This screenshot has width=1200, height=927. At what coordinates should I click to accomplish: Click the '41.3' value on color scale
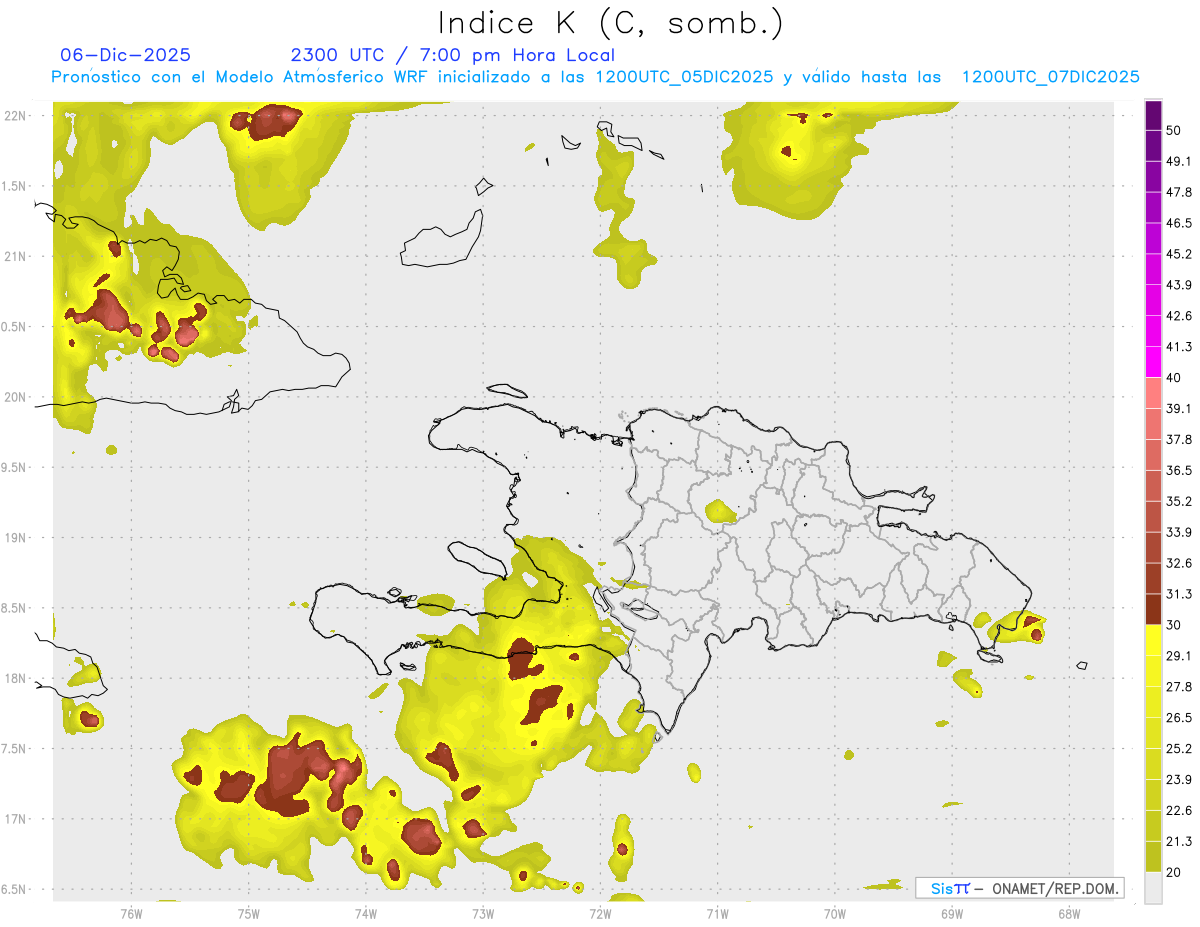pyautogui.click(x=1179, y=347)
